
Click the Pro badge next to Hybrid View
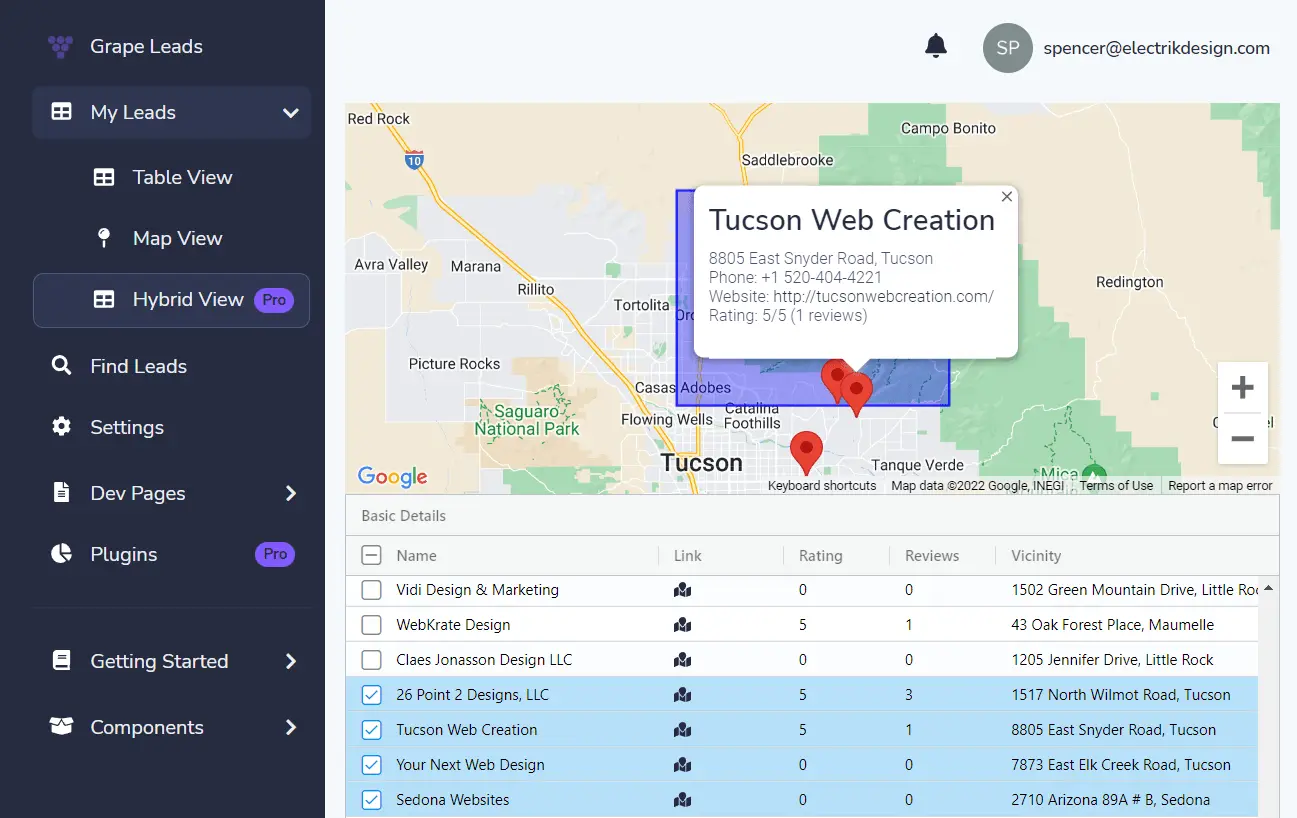pyautogui.click(x=274, y=300)
